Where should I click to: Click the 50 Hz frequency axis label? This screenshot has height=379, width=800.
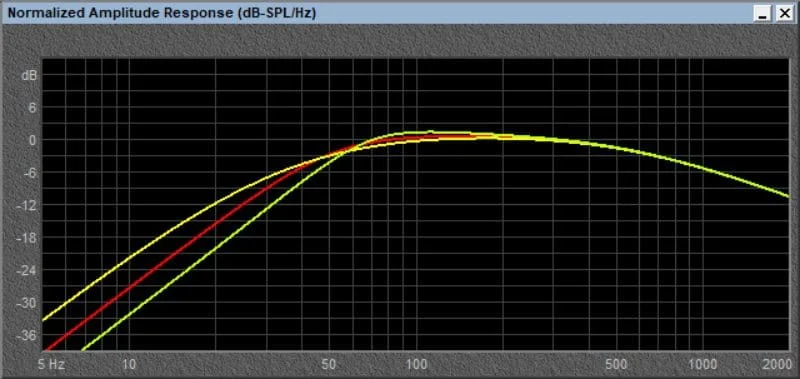(330, 364)
